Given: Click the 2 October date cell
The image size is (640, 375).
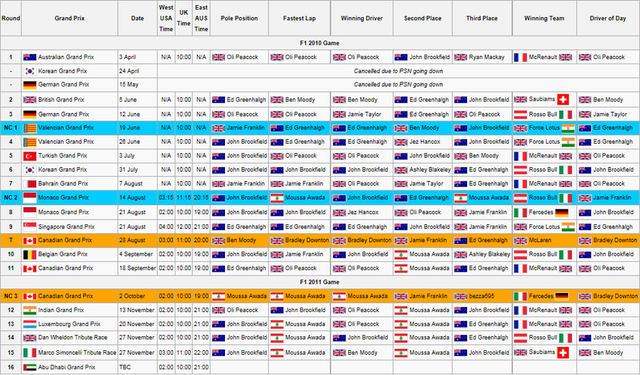Looking at the screenshot, I should pyautogui.click(x=138, y=296).
